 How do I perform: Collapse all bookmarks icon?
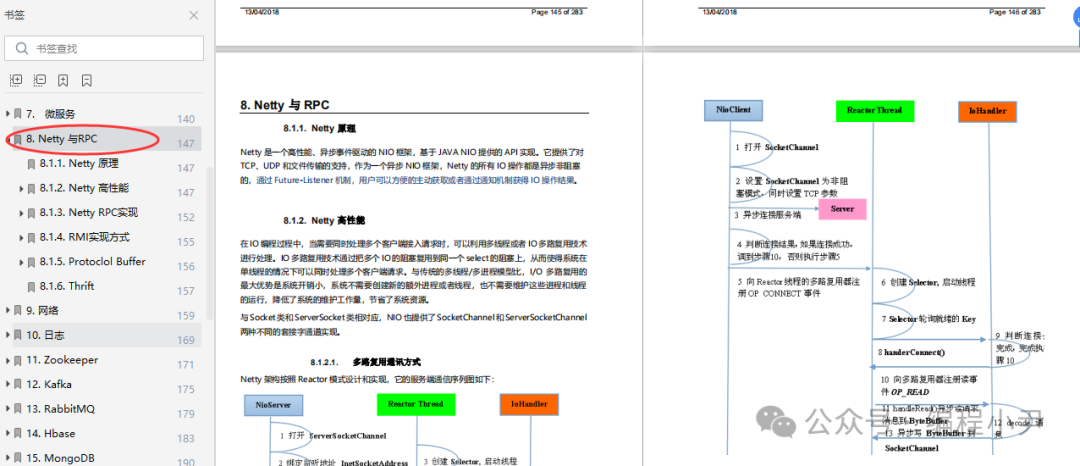[40, 81]
